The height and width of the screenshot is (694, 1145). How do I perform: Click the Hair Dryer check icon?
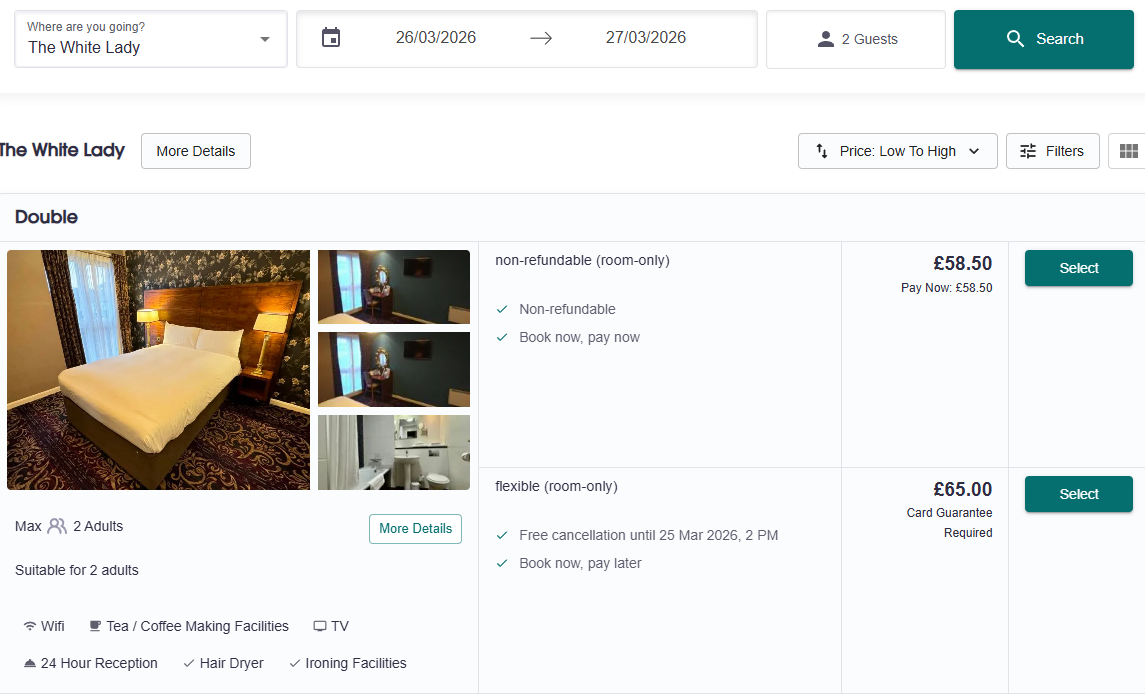point(188,663)
